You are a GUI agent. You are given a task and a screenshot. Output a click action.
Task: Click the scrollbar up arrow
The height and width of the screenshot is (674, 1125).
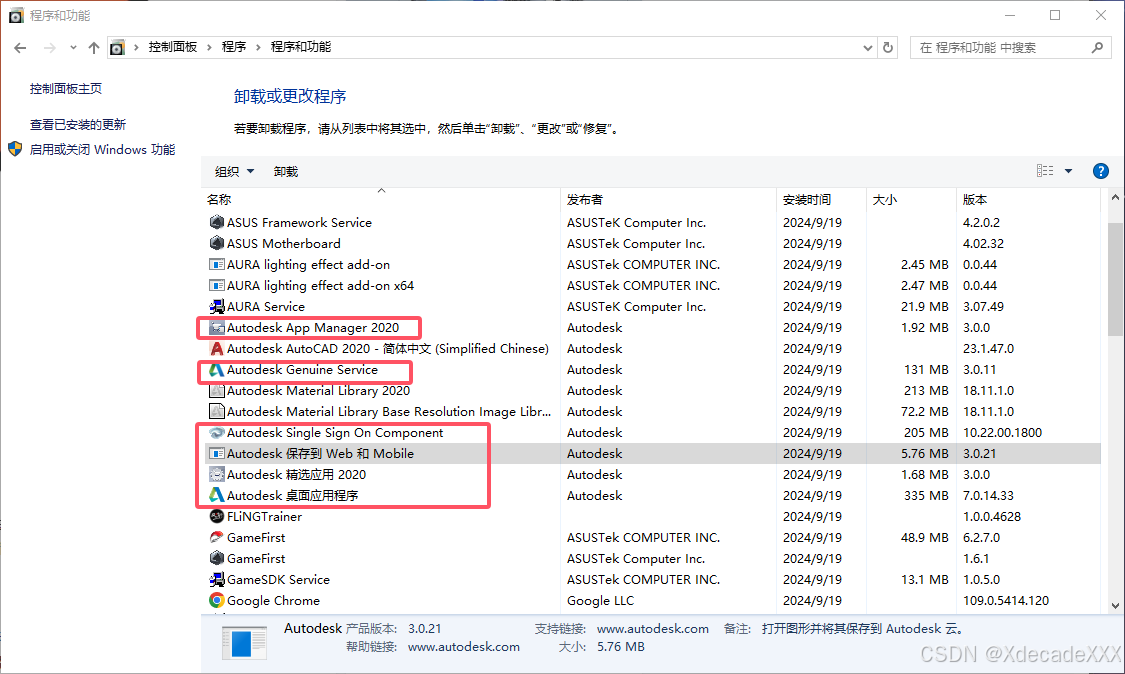[1115, 197]
